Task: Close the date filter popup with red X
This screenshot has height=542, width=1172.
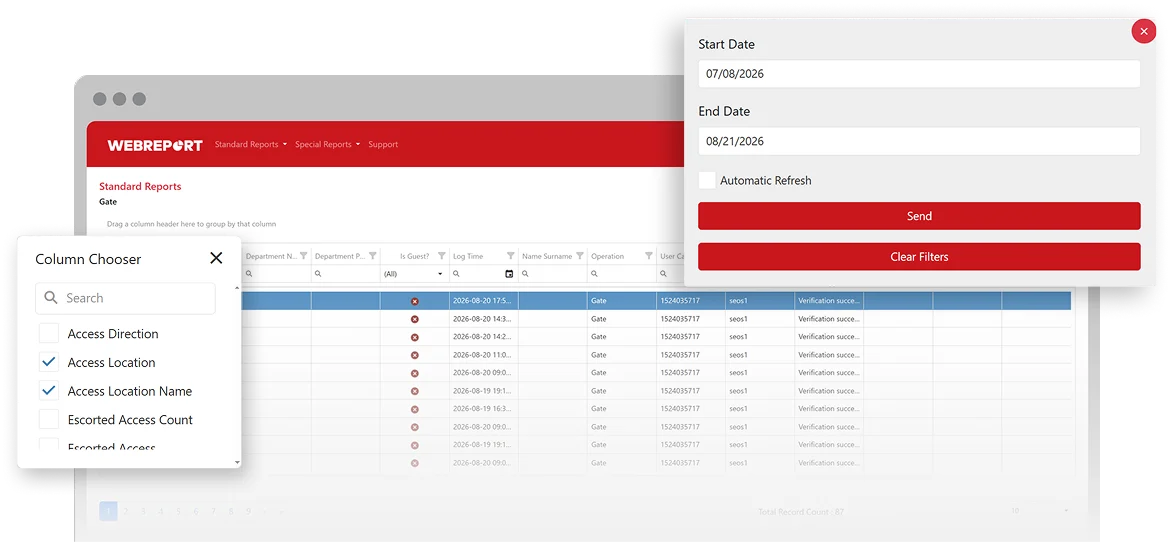Action: (x=1144, y=31)
